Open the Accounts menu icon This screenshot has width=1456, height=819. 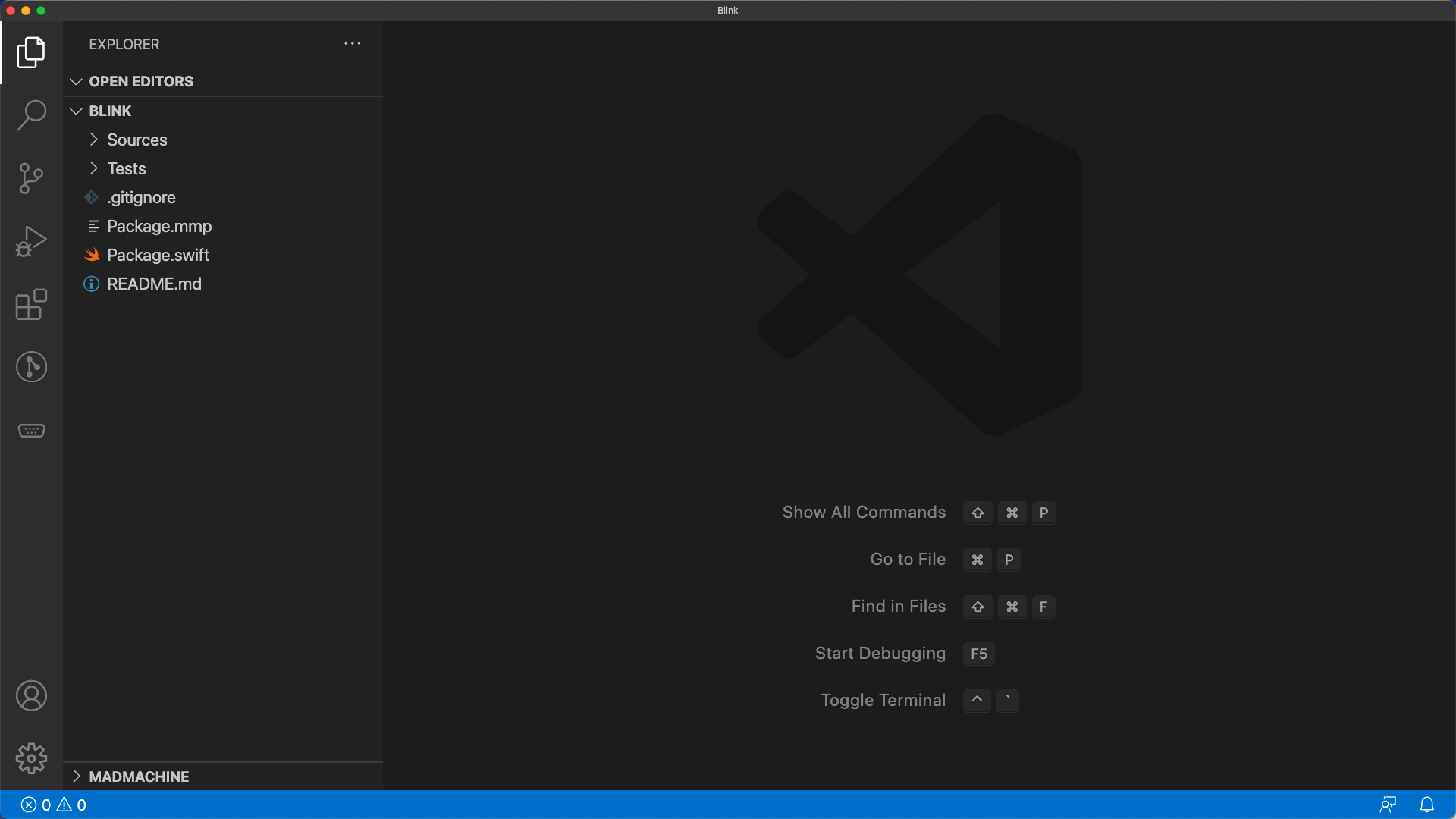[31, 695]
